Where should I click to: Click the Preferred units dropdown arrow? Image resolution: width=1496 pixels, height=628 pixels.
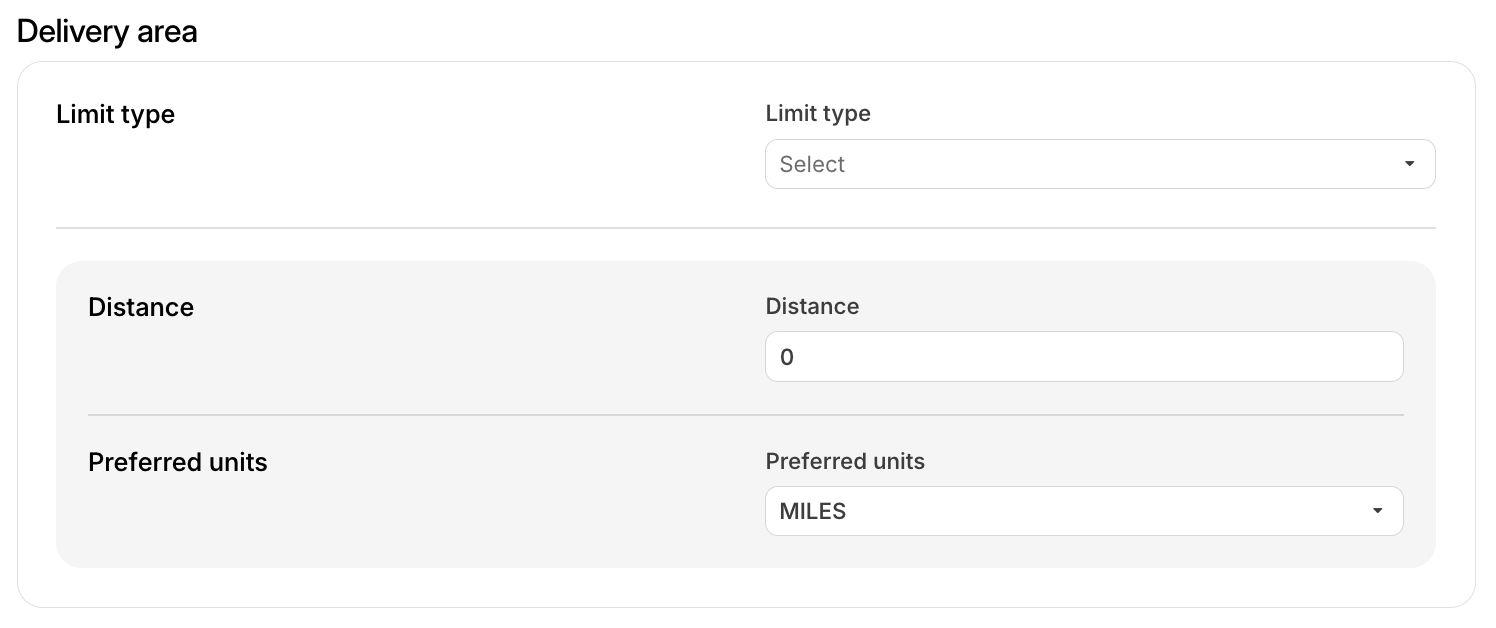[x=1377, y=511]
